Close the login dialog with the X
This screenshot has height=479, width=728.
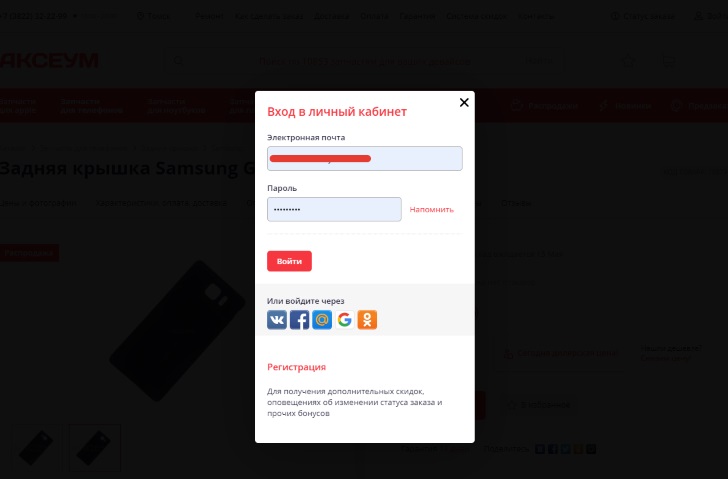tap(463, 103)
